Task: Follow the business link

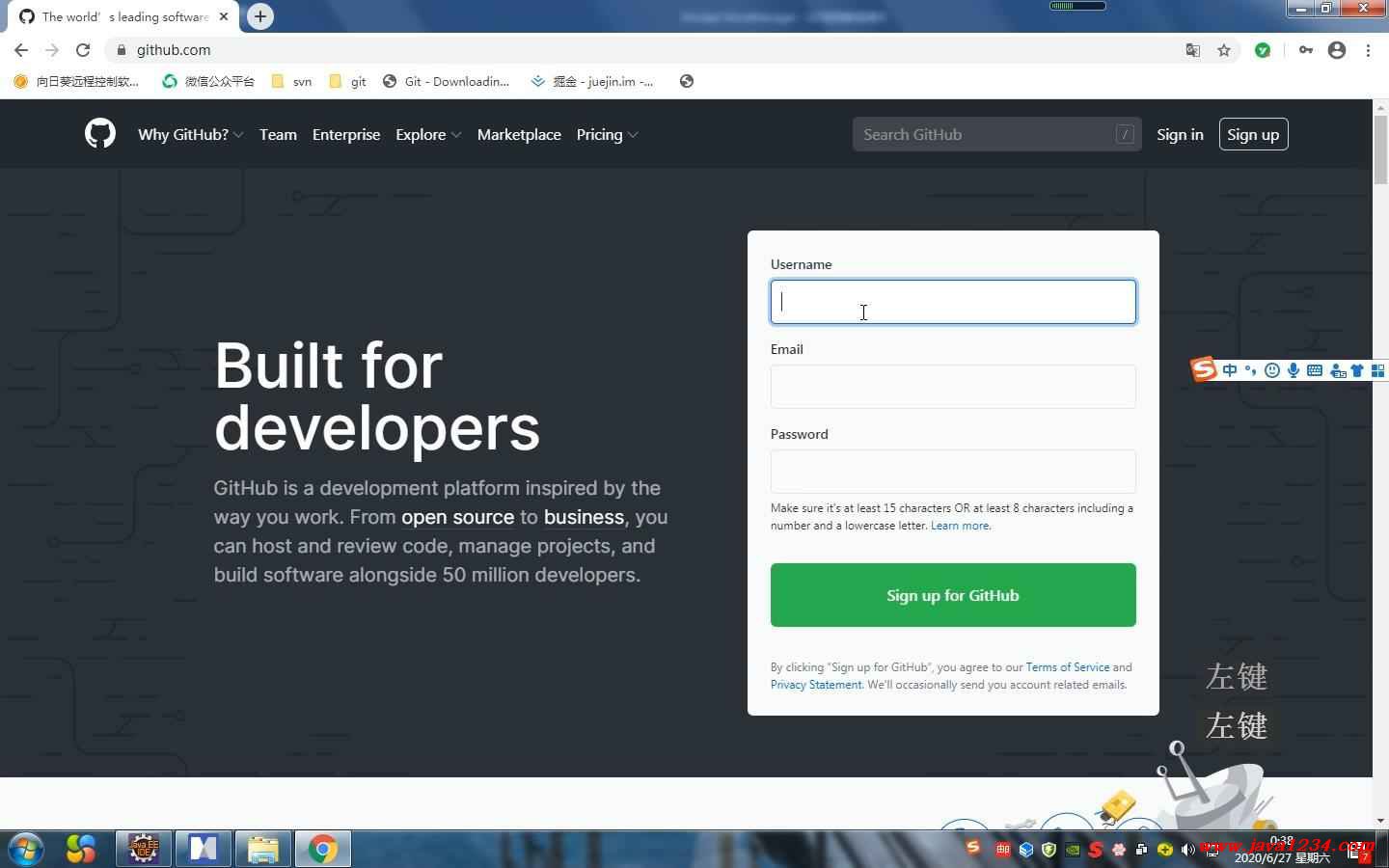Action: tap(584, 517)
